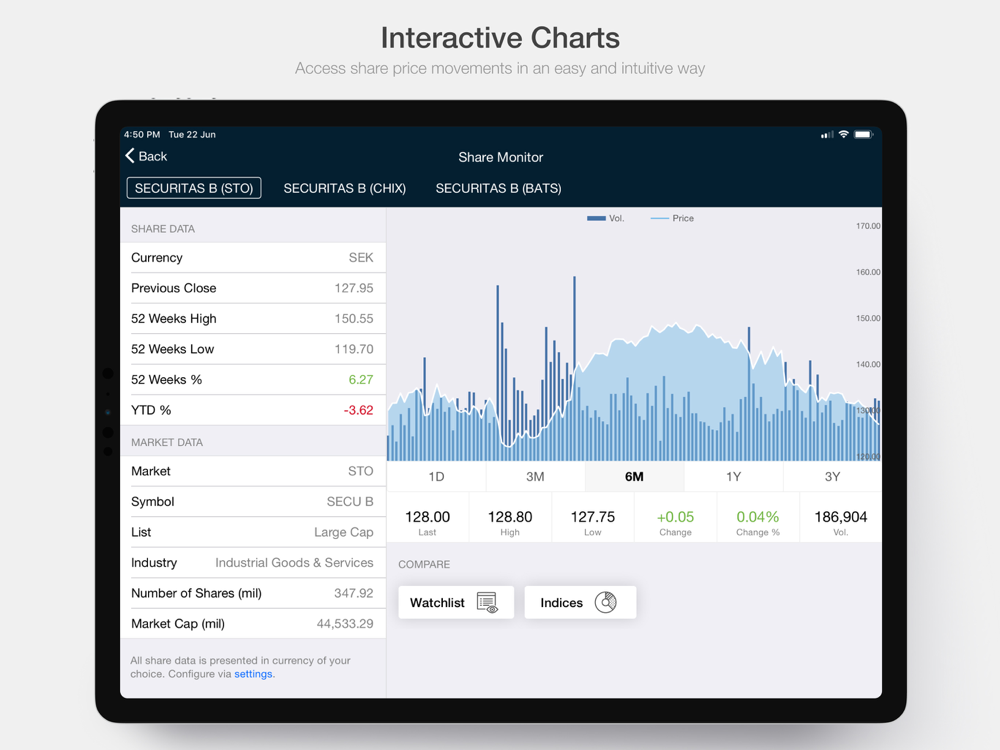Check the battery status icon
The height and width of the screenshot is (750, 1000).
click(x=864, y=135)
